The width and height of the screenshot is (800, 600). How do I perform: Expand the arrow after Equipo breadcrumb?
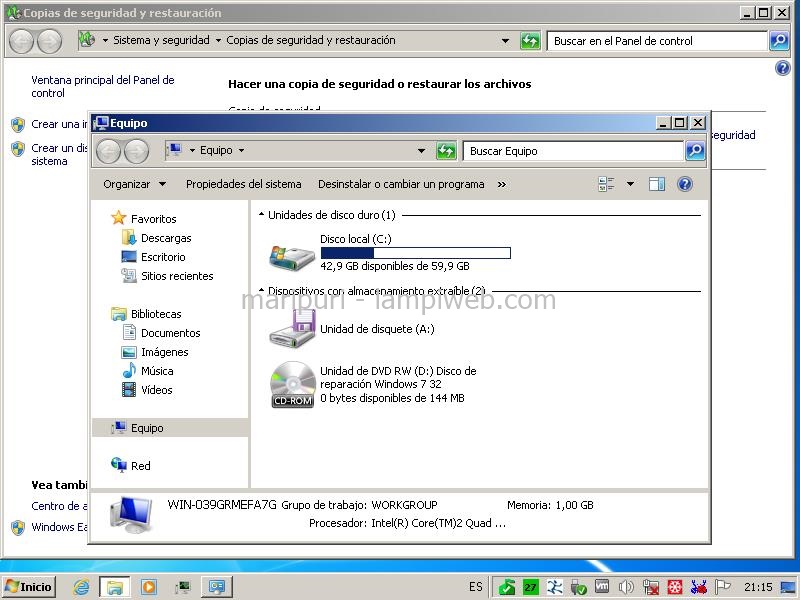coord(241,150)
